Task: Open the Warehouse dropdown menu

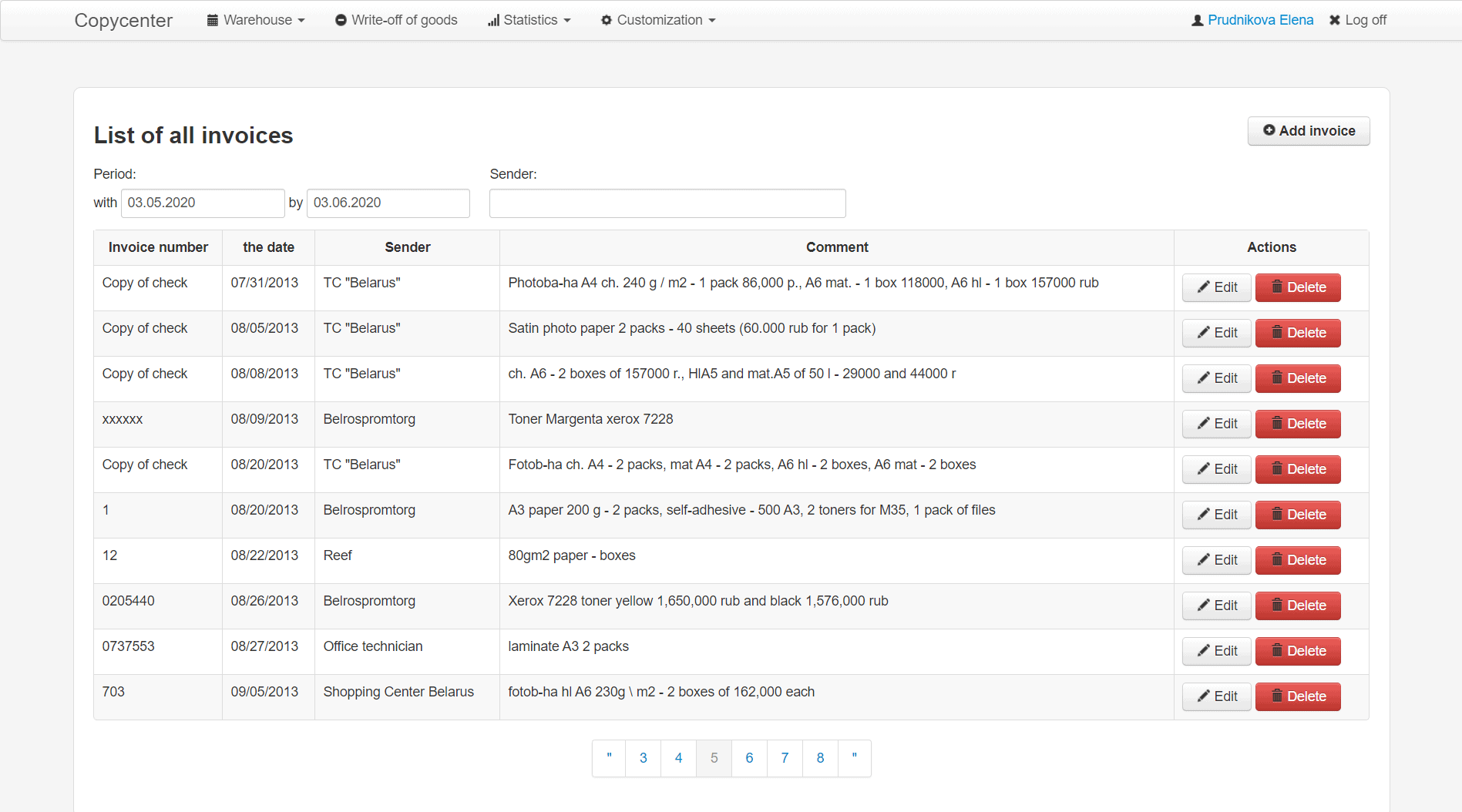Action: 256,20
